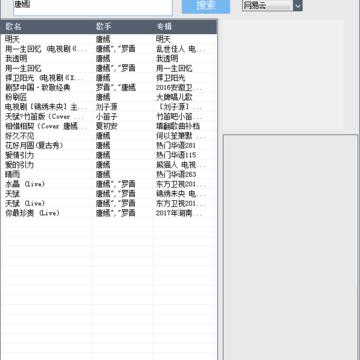Select the song 天赋?竹笛版 (Cover… row
Screen dimensions: 360x360
coord(44,116)
